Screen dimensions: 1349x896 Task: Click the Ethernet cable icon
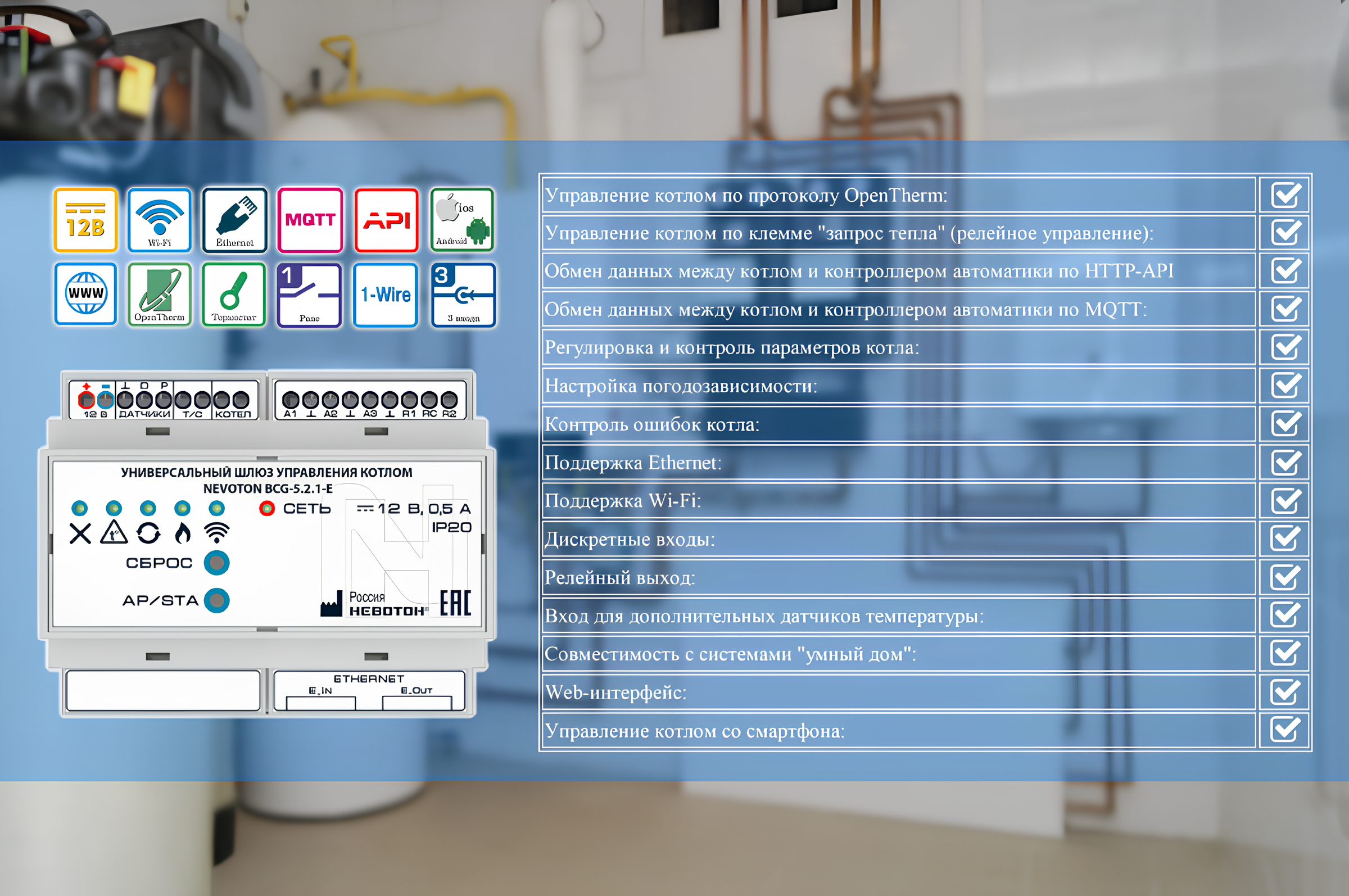tap(235, 220)
